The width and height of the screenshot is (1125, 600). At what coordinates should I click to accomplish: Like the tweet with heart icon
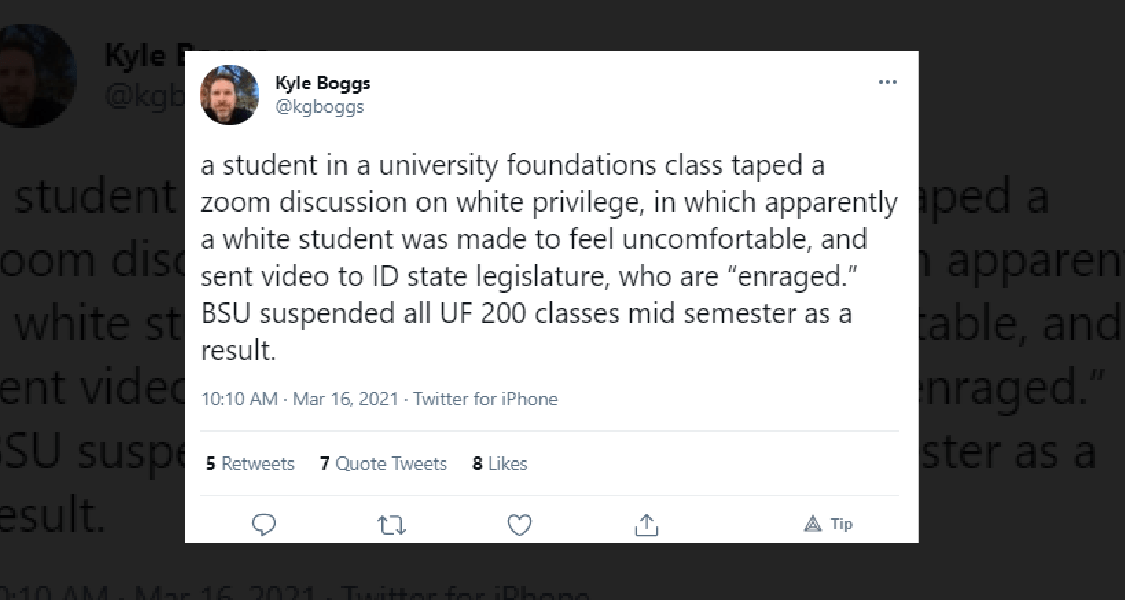pyautogui.click(x=519, y=524)
